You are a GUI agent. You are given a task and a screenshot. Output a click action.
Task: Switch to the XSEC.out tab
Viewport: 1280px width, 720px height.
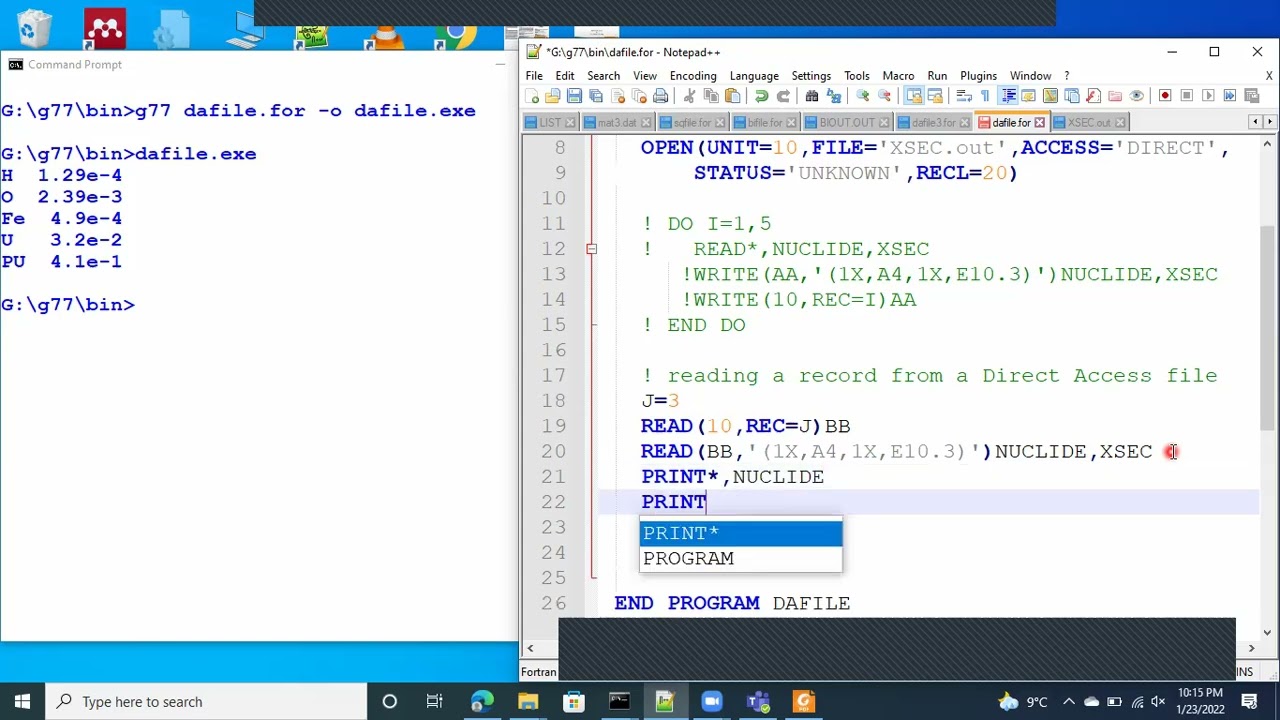coord(1088,122)
